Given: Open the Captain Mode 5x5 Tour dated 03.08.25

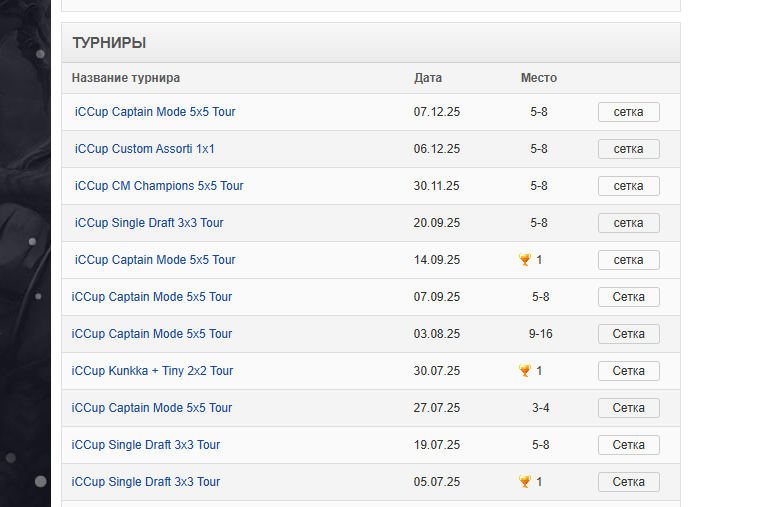Looking at the screenshot, I should pos(152,334).
